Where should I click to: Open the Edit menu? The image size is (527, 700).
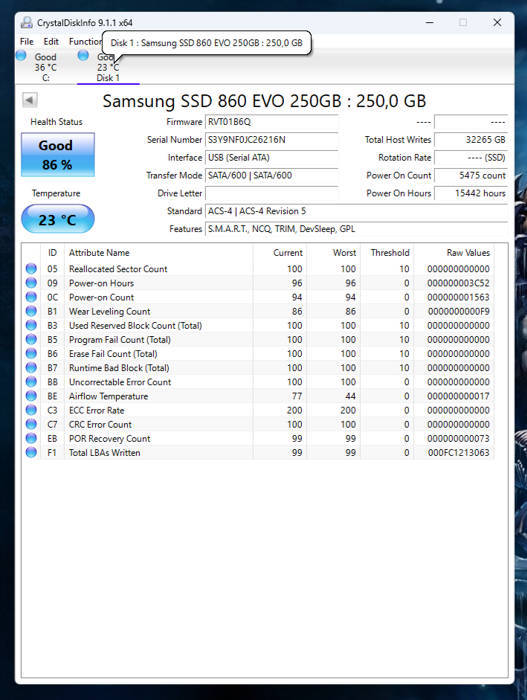click(x=51, y=42)
